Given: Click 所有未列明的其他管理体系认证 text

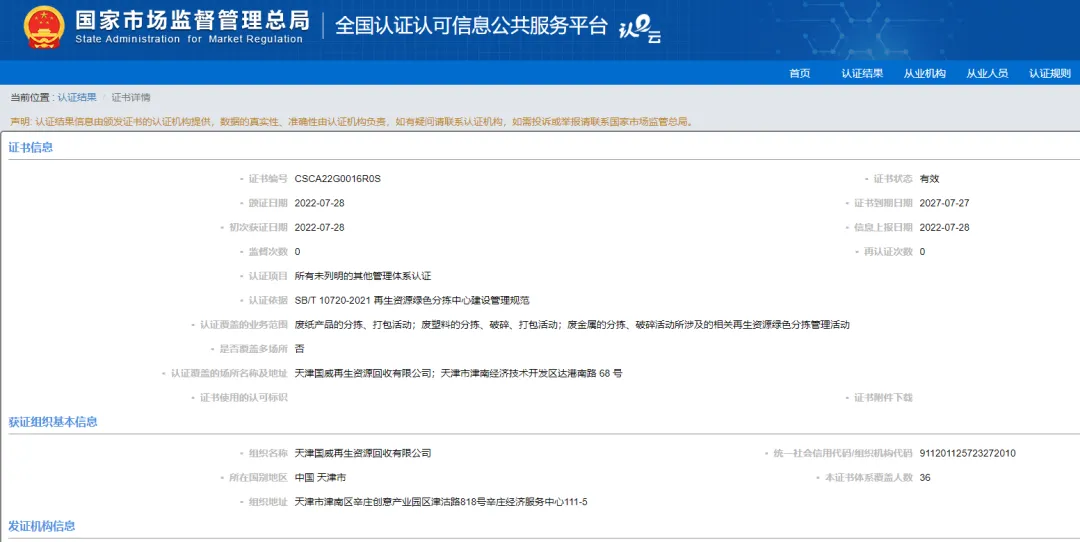Looking at the screenshot, I should 362,276.
